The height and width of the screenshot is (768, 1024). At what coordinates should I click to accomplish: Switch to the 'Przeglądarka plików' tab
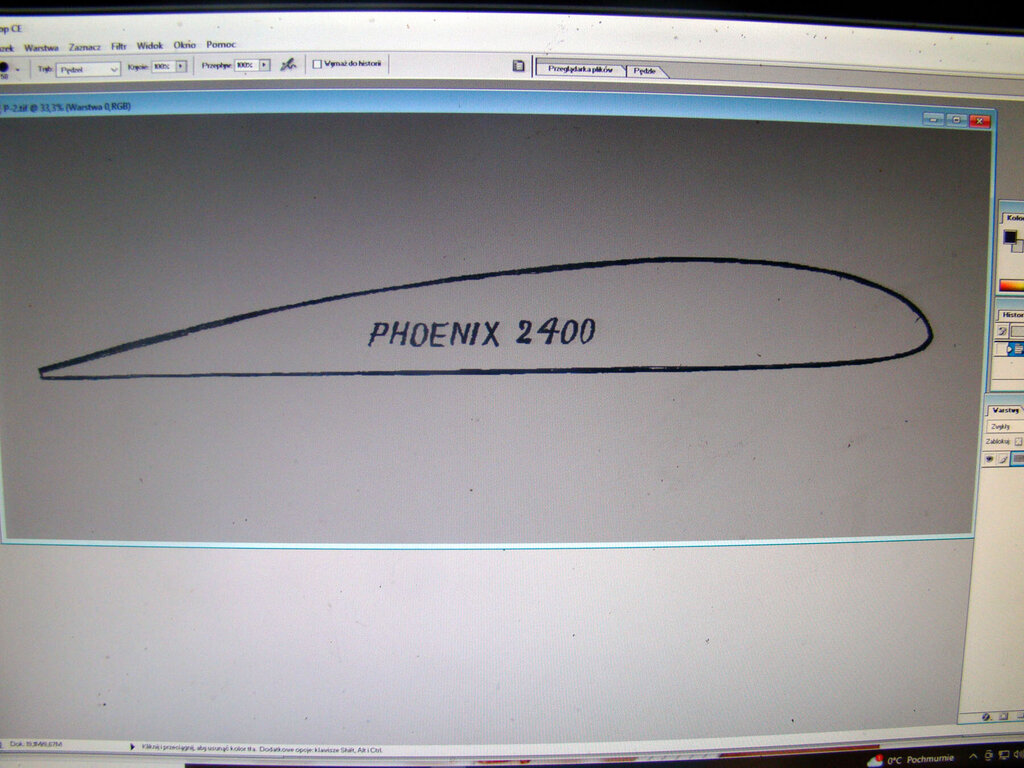point(581,70)
